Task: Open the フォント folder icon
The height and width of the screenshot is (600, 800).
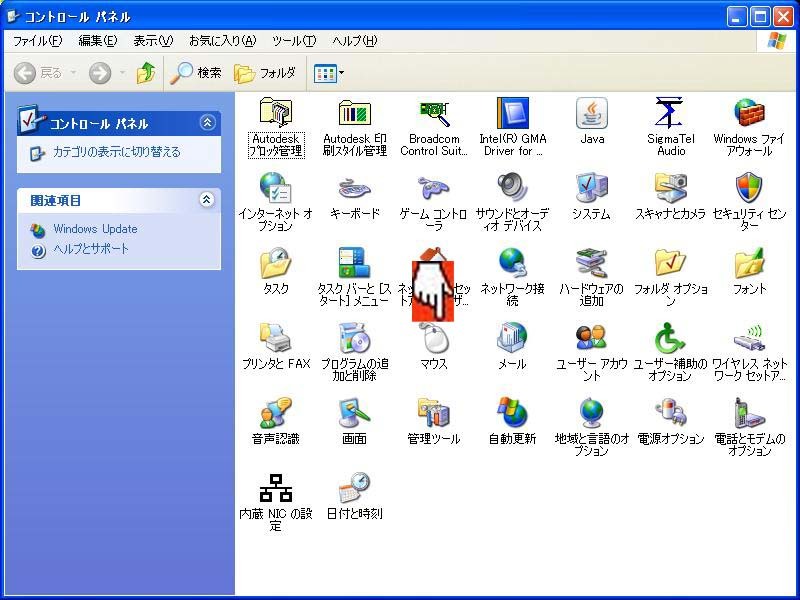Action: (x=749, y=264)
